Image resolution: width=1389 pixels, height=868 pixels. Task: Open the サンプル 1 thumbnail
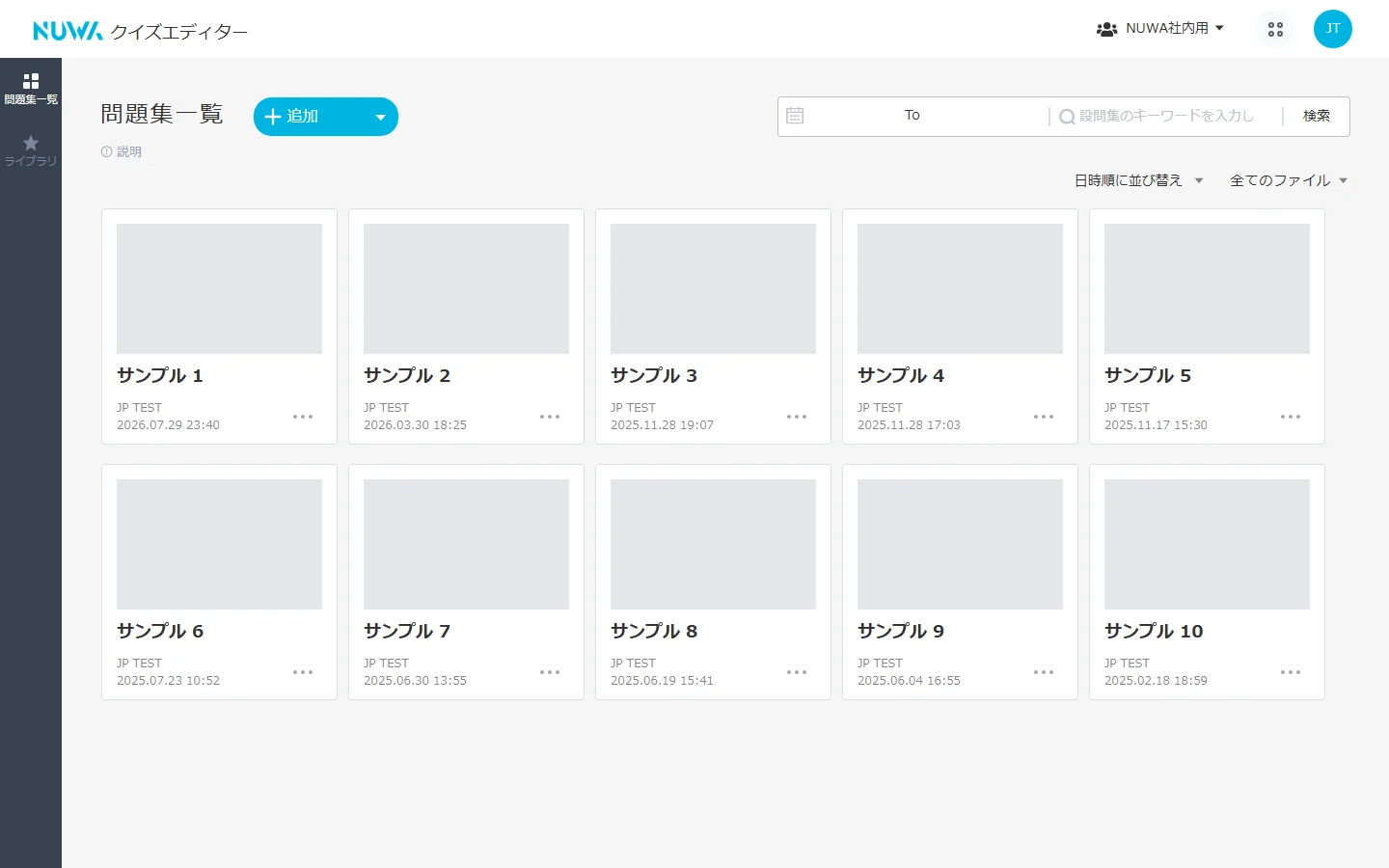coord(219,288)
